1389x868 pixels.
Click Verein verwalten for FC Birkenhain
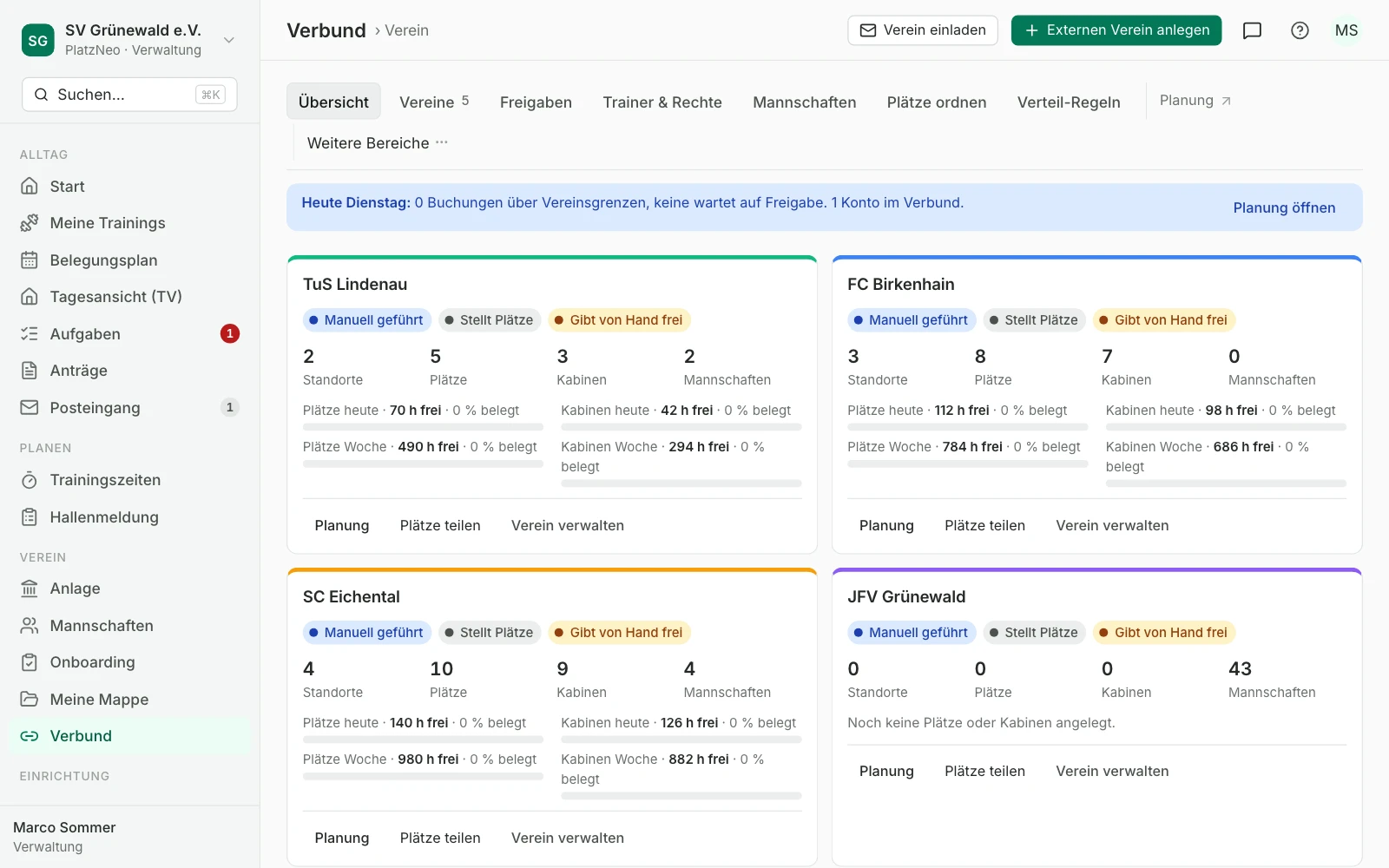[x=1112, y=526]
